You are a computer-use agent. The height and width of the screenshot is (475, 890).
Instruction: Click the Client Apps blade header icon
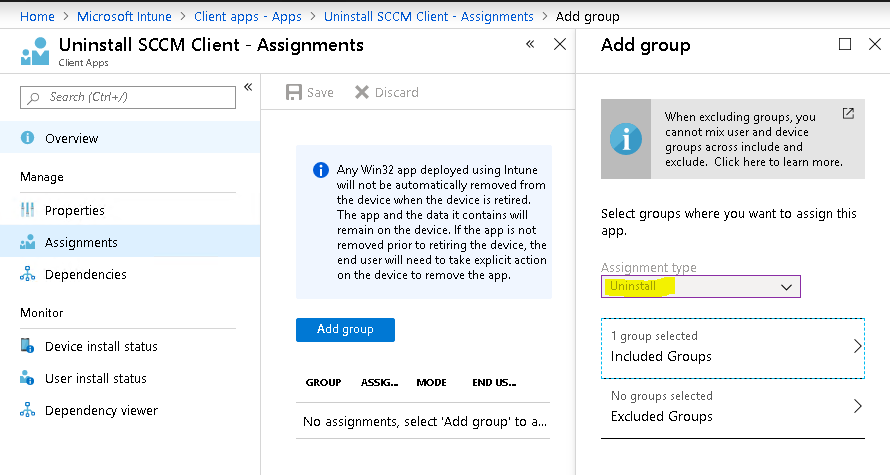(35, 52)
